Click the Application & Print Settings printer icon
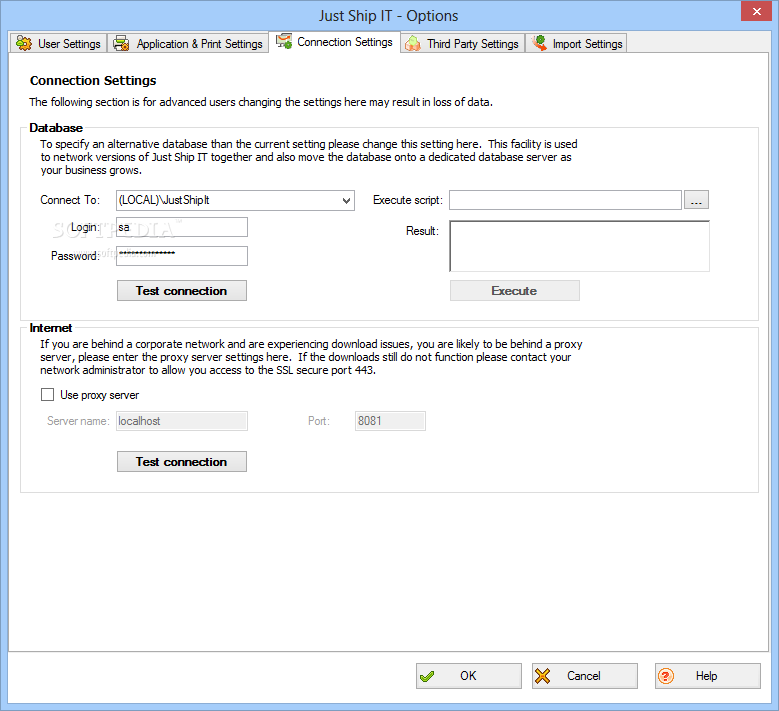The width and height of the screenshot is (779, 711). (x=121, y=44)
